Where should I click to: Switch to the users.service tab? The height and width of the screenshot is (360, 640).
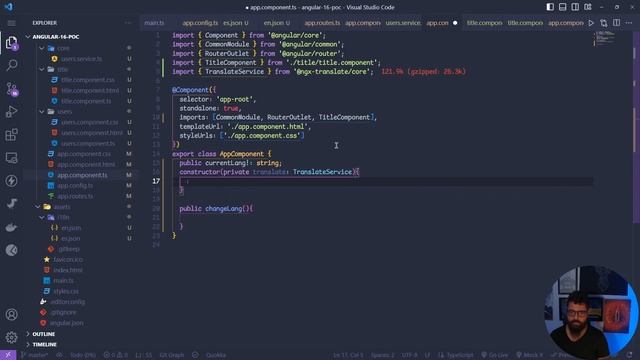[403, 23]
